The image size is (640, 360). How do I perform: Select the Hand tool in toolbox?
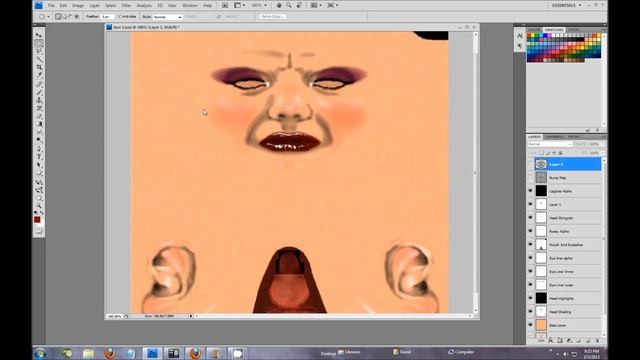[x=39, y=198]
